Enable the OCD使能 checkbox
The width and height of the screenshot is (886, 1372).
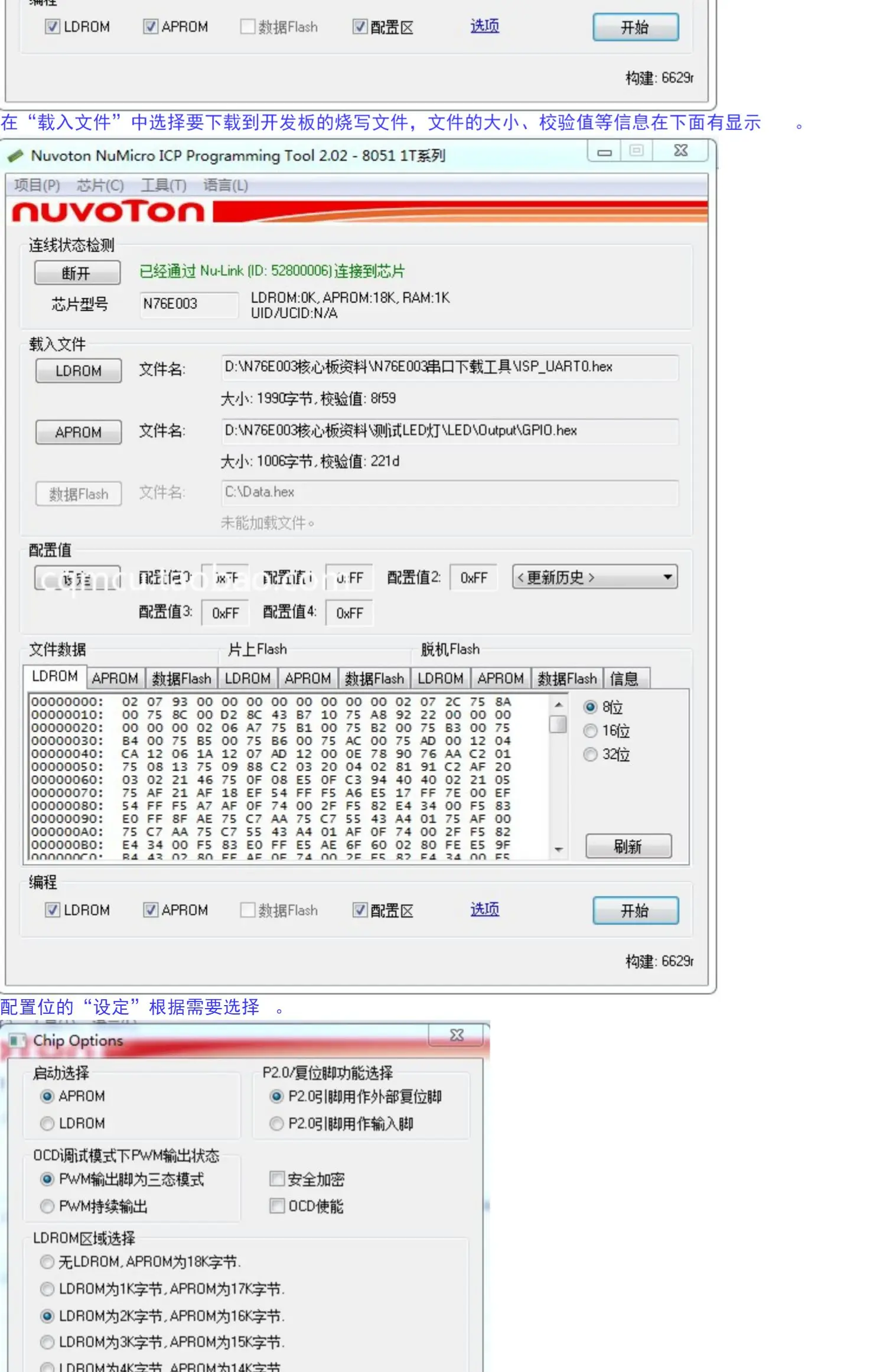[x=276, y=1205]
